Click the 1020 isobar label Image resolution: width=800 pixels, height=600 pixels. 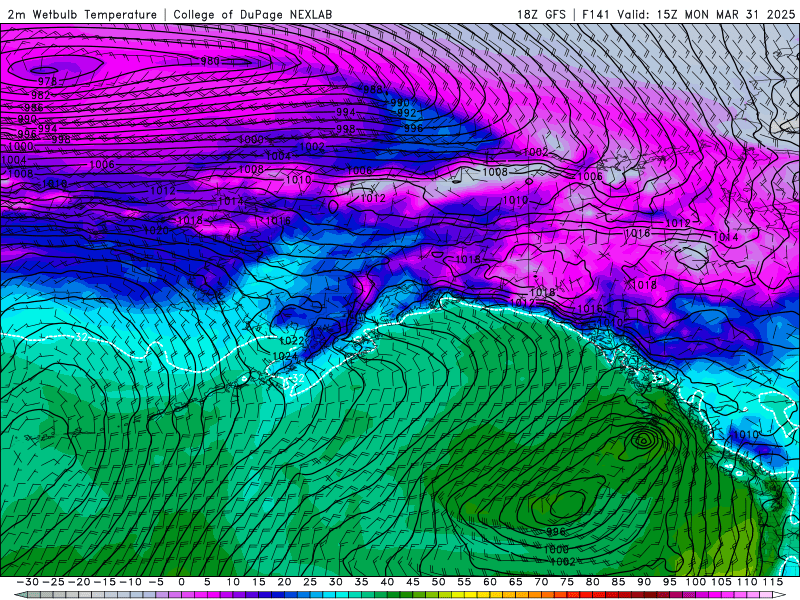pyautogui.click(x=156, y=231)
